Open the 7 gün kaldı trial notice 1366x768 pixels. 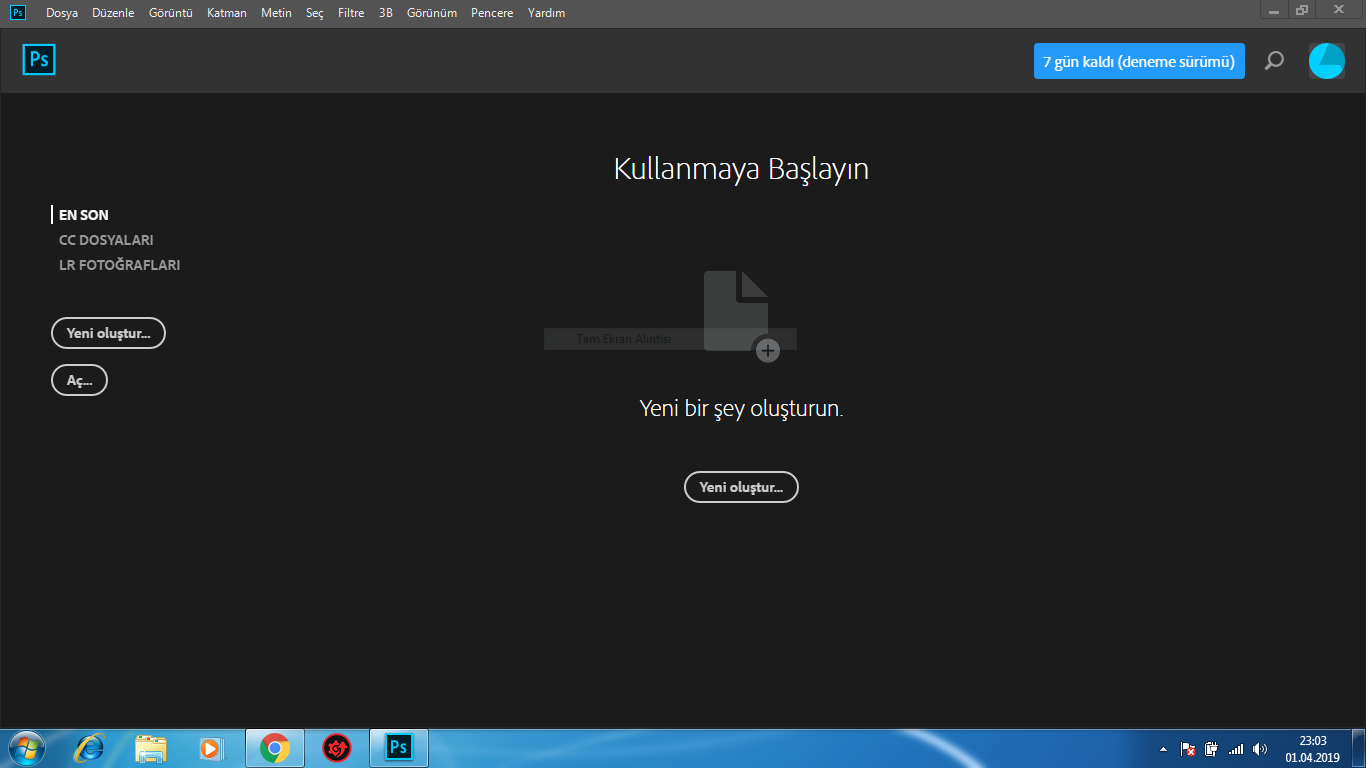point(1139,61)
